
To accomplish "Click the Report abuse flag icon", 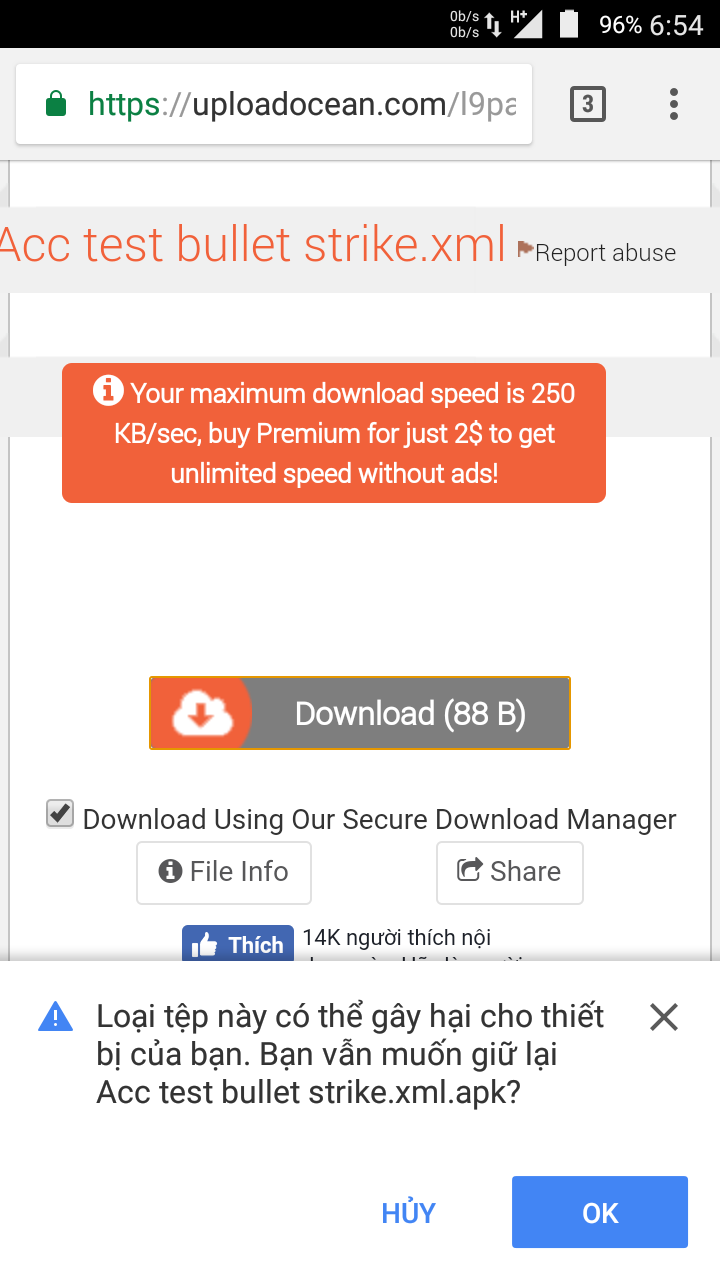I will (525, 249).
